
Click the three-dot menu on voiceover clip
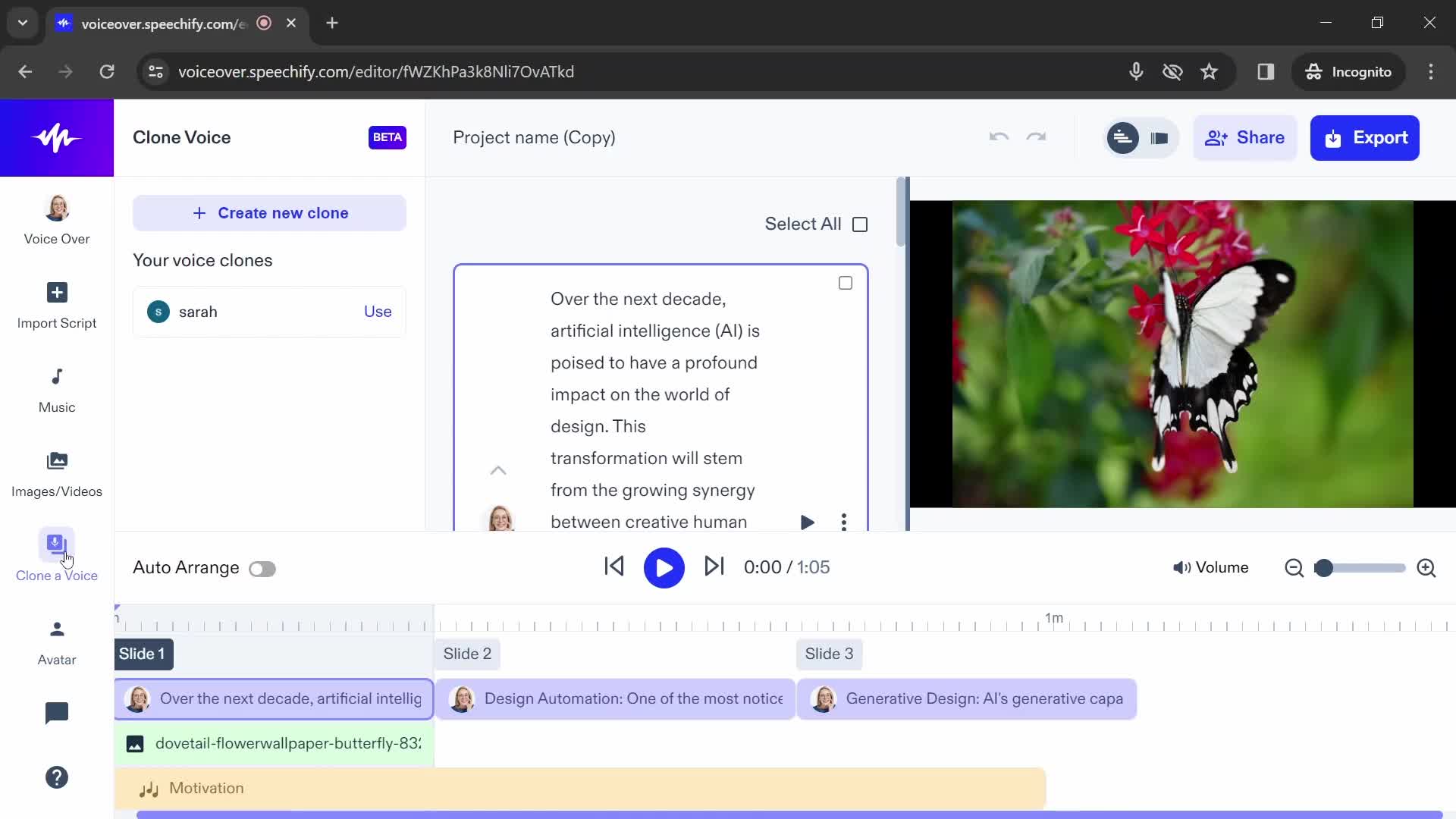pos(844,521)
